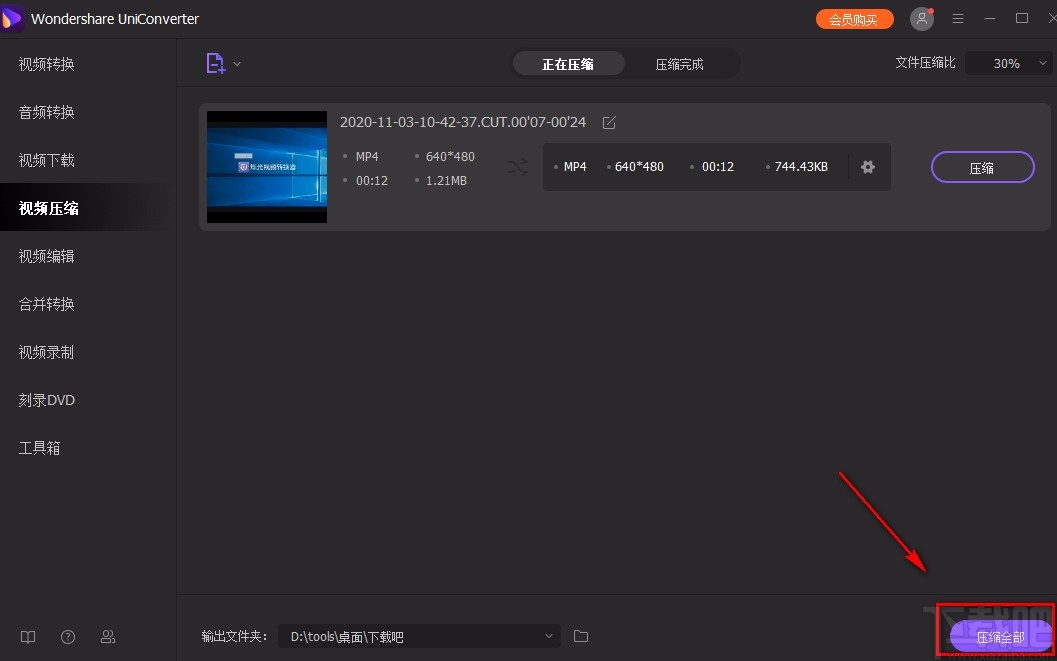Click the user account avatar icon
Image resolution: width=1057 pixels, height=661 pixels.
coord(921,18)
